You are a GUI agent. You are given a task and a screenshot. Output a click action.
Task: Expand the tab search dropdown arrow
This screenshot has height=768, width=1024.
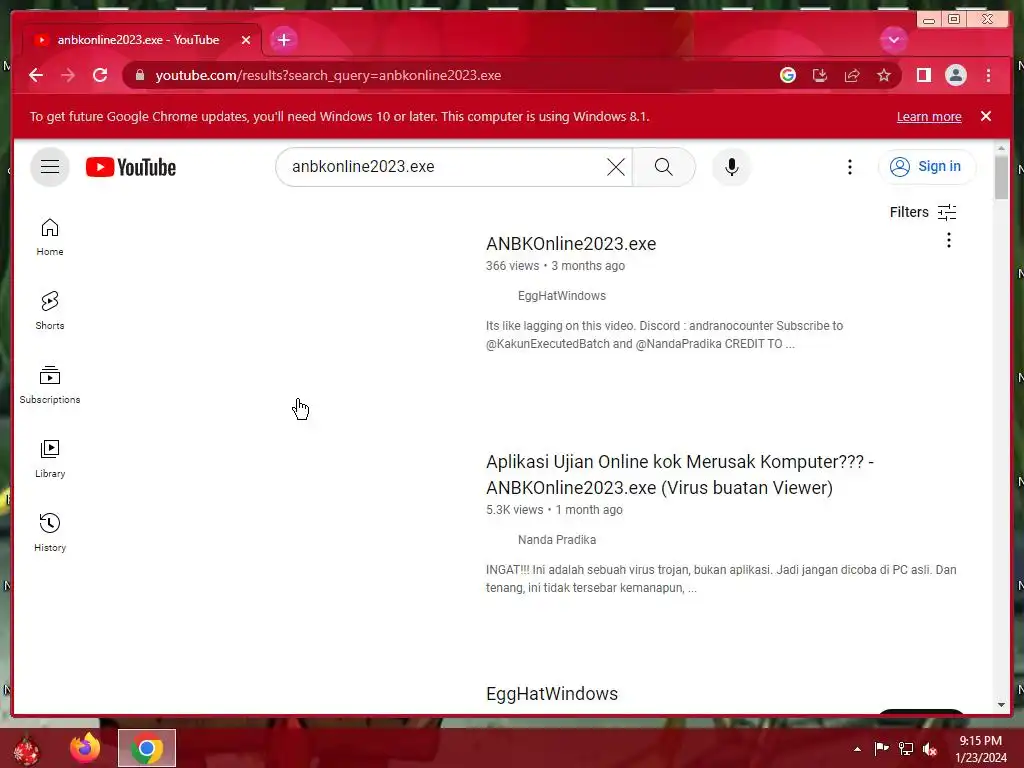tap(893, 40)
